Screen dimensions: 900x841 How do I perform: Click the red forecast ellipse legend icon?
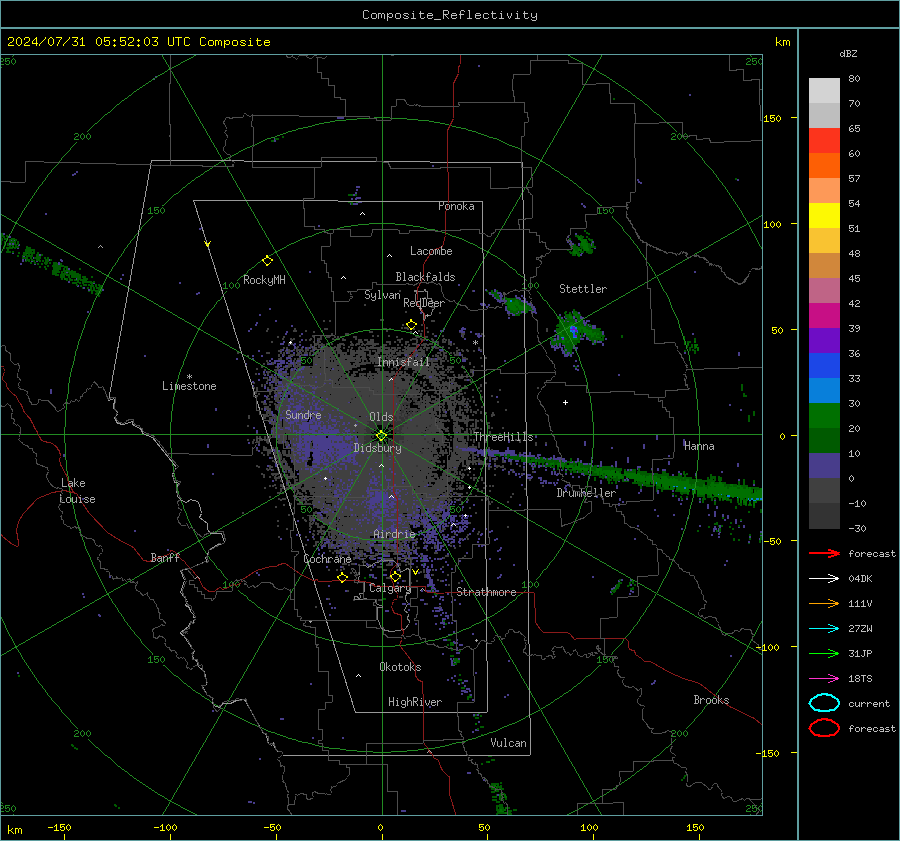tap(824, 728)
